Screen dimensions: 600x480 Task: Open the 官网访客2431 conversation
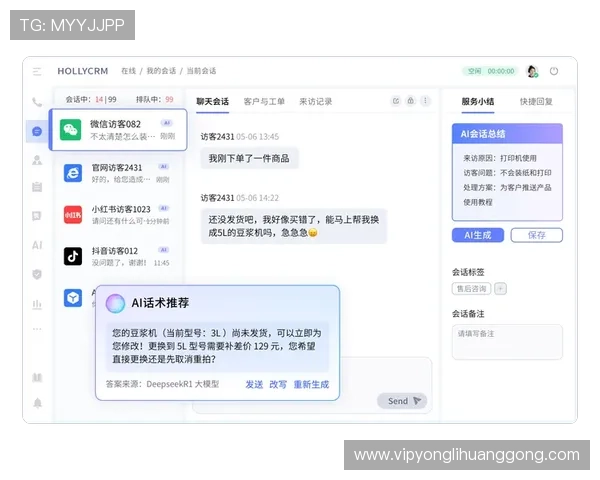119,173
